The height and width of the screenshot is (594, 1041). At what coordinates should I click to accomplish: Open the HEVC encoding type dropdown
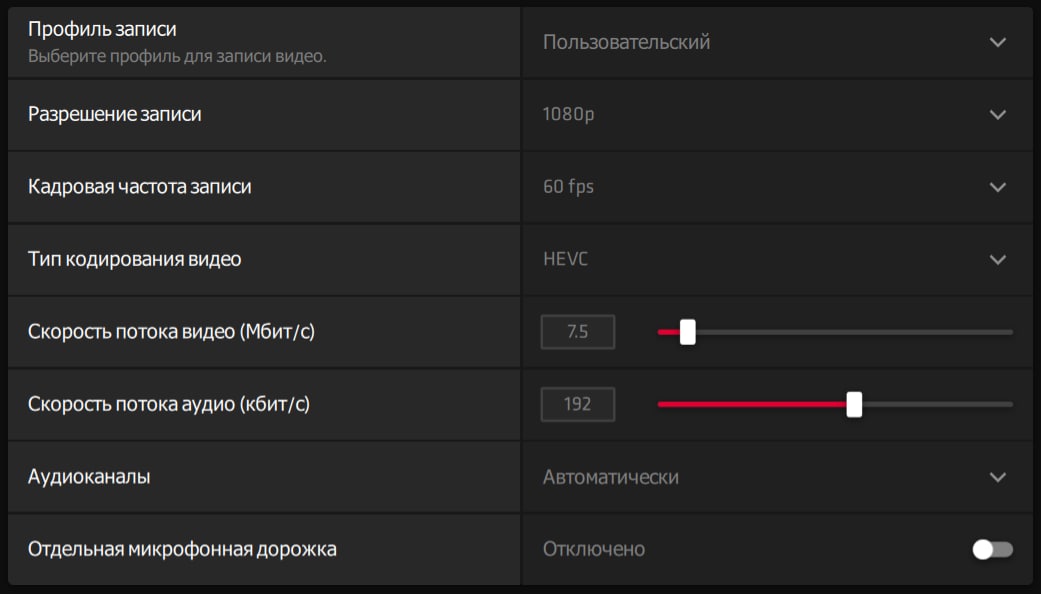point(566,260)
